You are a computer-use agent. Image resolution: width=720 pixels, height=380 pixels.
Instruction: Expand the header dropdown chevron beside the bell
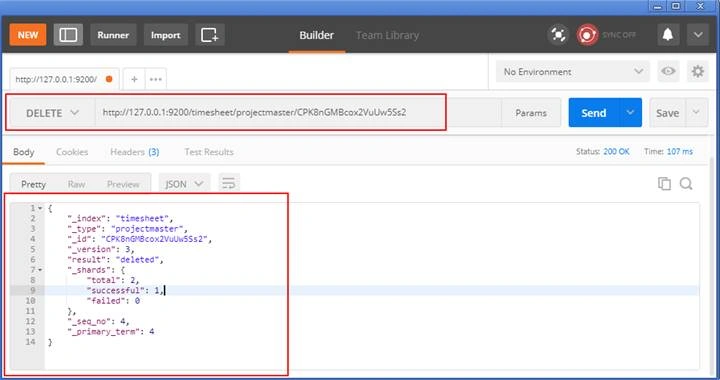pyautogui.click(x=698, y=35)
